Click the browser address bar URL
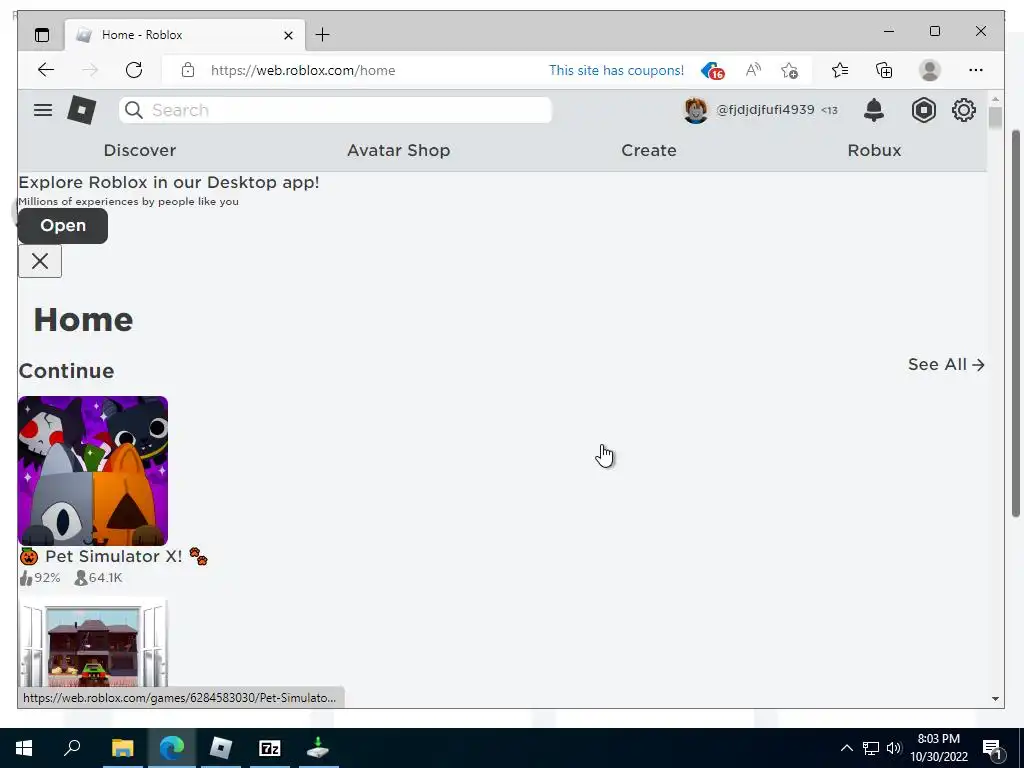 [303, 71]
